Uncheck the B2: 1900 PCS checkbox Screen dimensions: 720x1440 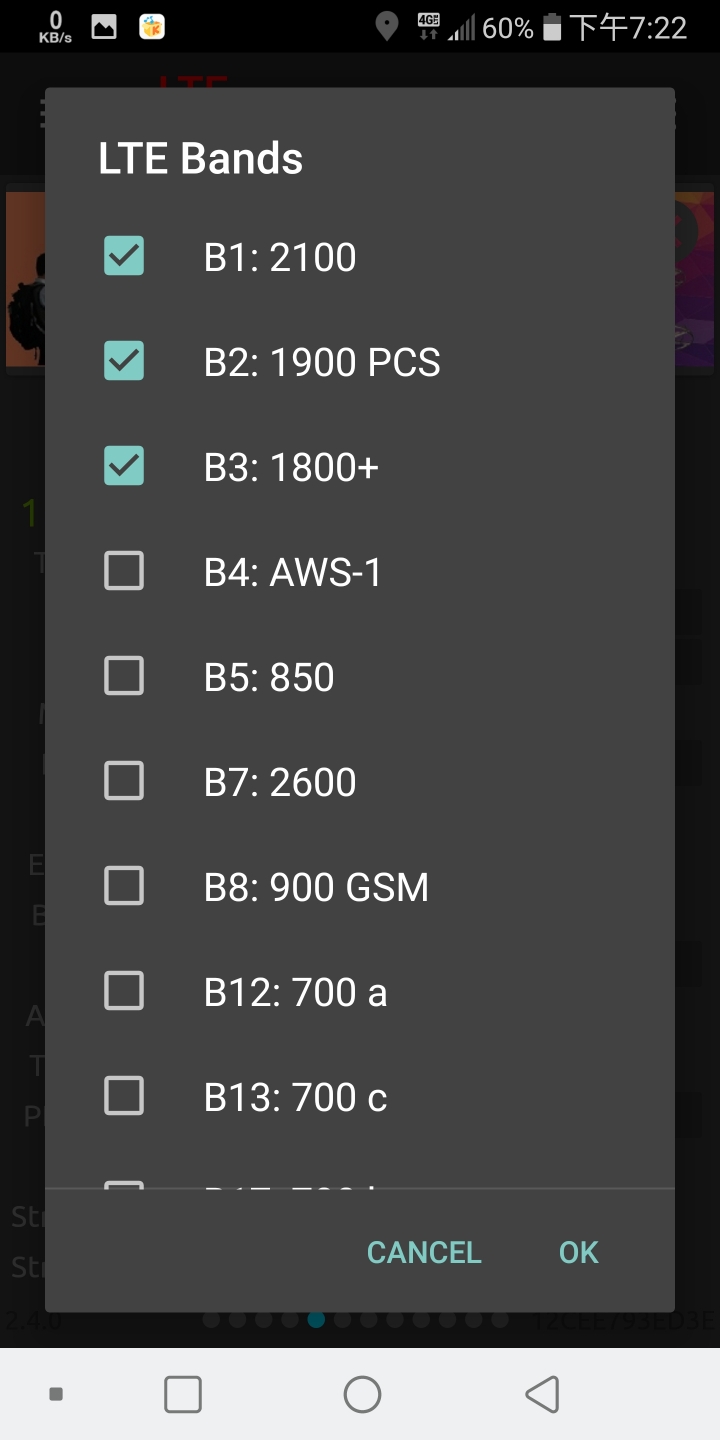click(x=124, y=361)
